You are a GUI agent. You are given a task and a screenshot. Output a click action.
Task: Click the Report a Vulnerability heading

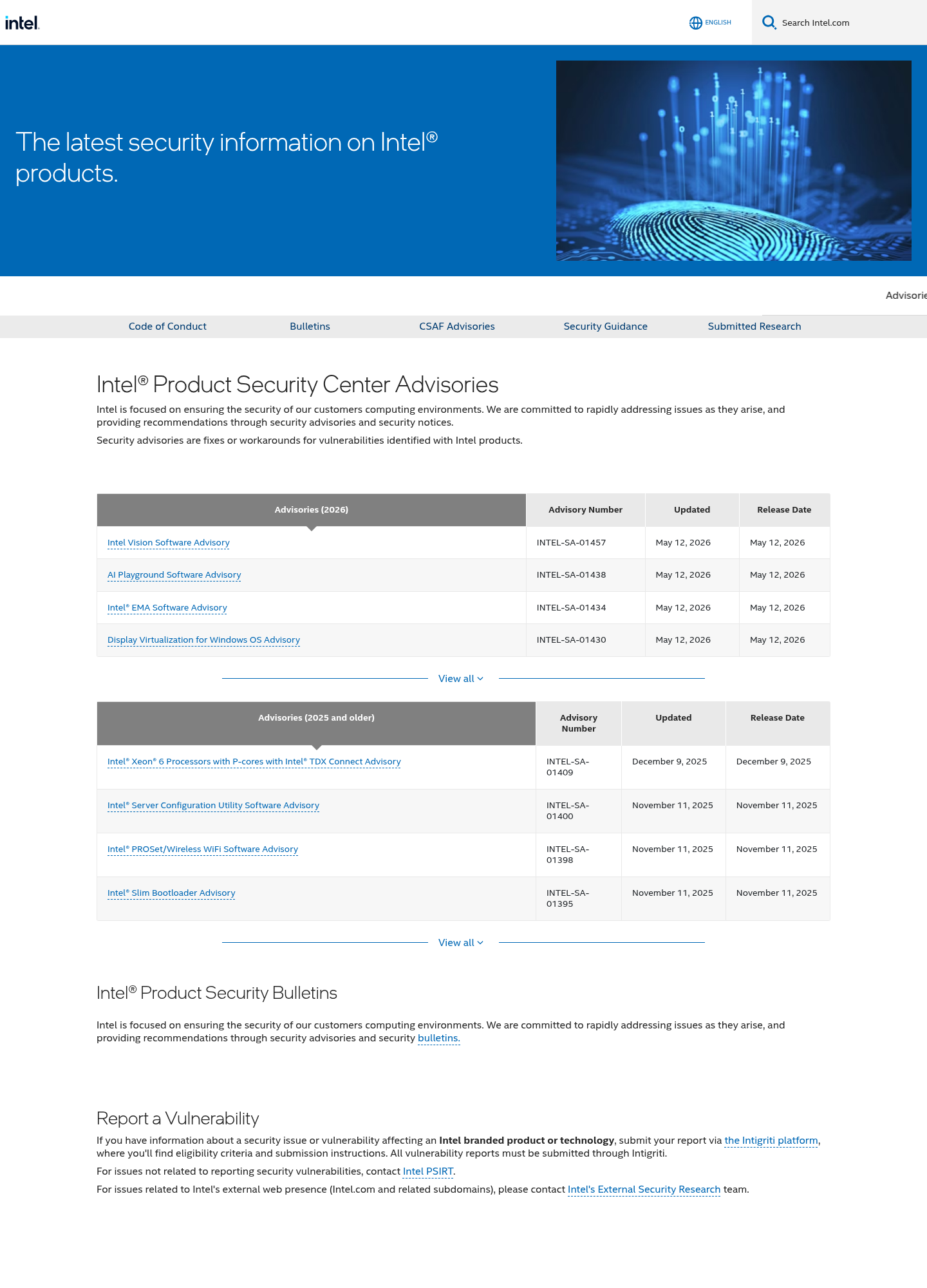pos(178,1119)
